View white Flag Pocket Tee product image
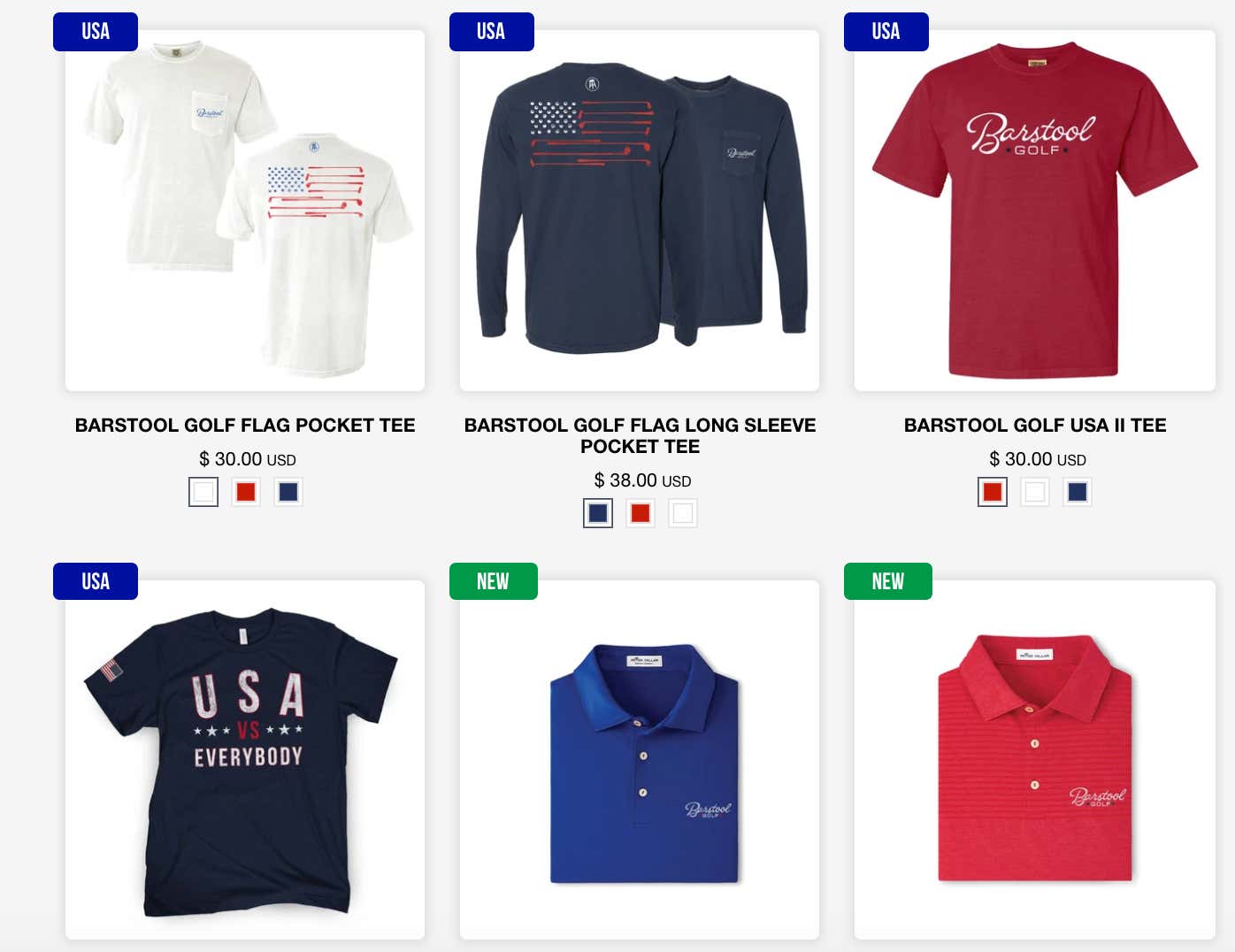Screen dimensions: 1235x952 point(245,211)
